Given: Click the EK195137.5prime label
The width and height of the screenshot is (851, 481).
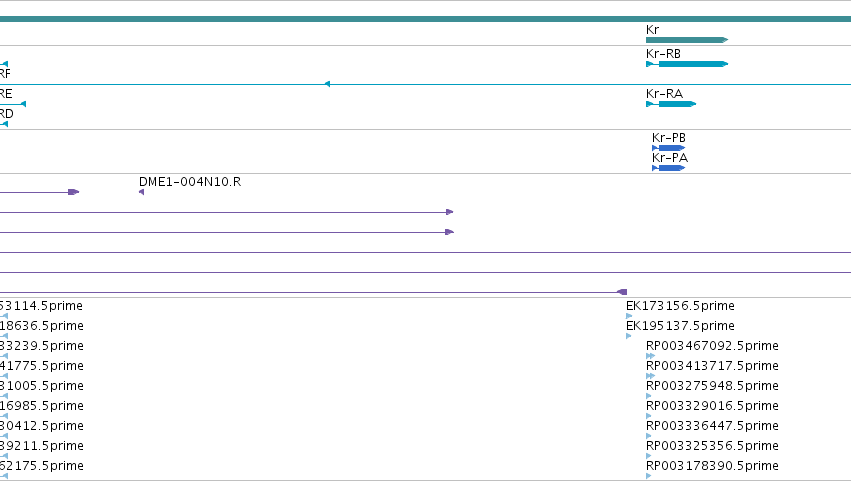Looking at the screenshot, I should click(x=680, y=326).
